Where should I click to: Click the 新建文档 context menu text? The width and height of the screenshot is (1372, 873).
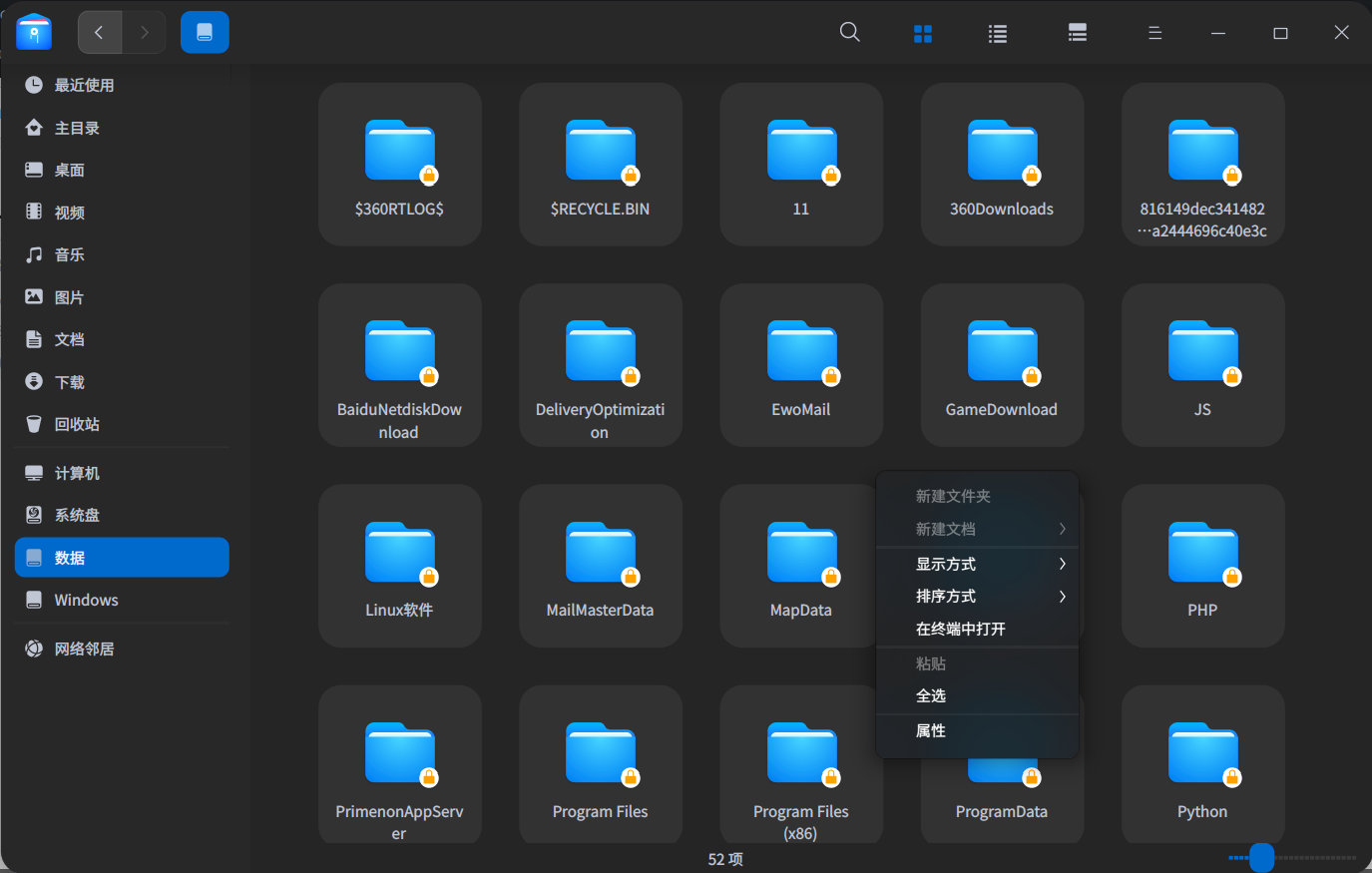point(946,529)
